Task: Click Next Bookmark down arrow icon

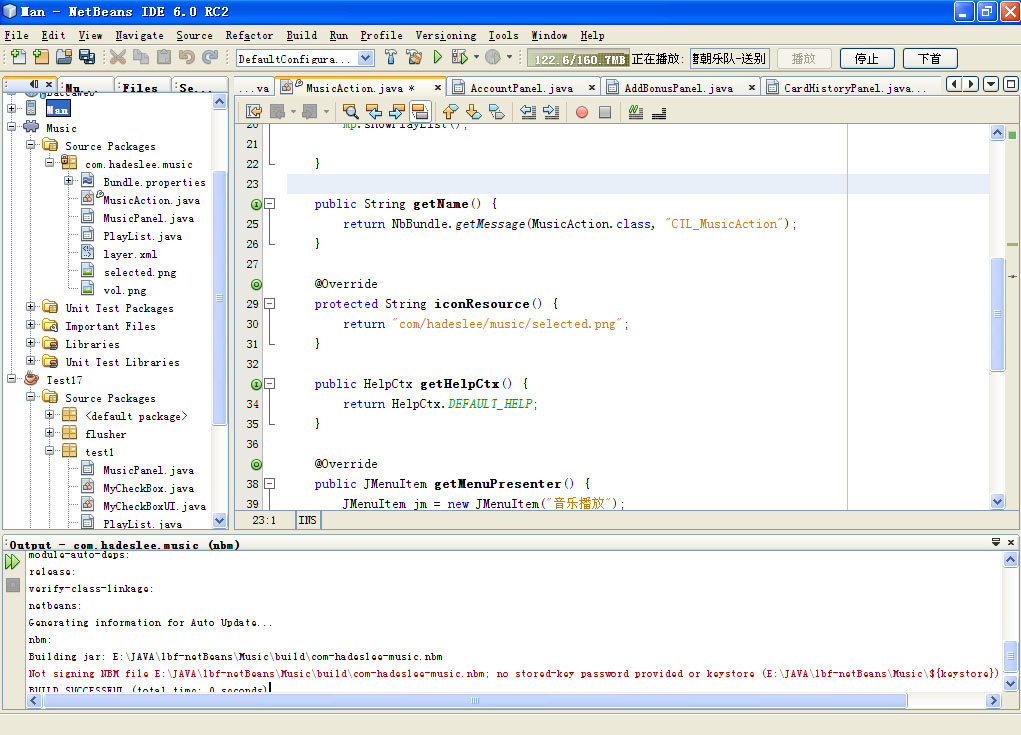Action: click(473, 112)
